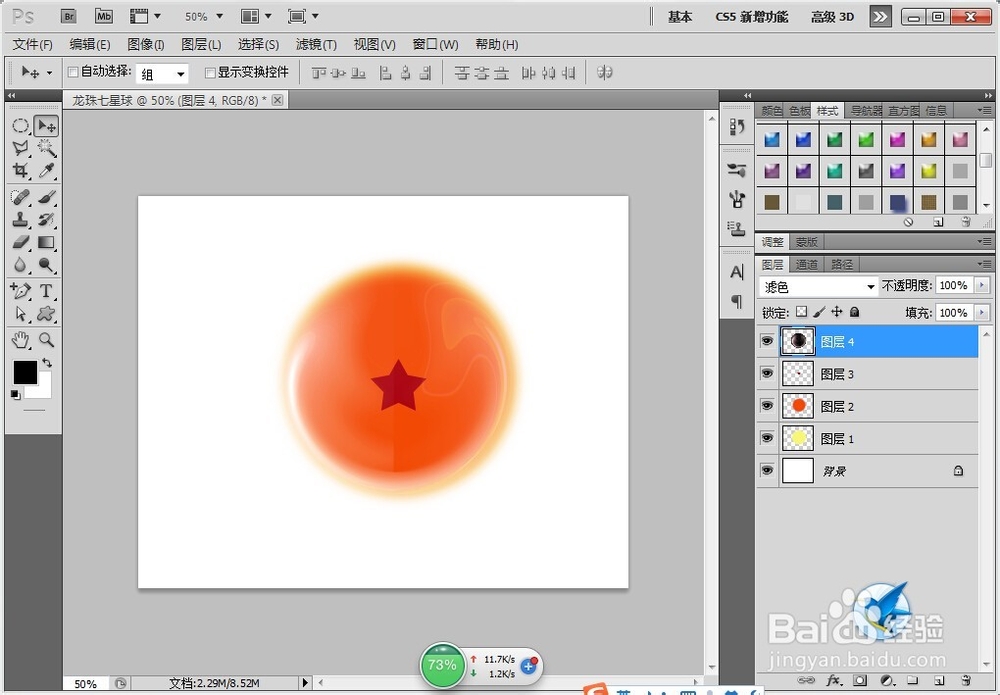Select the Healing Brush tool
The image size is (1000, 695).
click(20, 196)
